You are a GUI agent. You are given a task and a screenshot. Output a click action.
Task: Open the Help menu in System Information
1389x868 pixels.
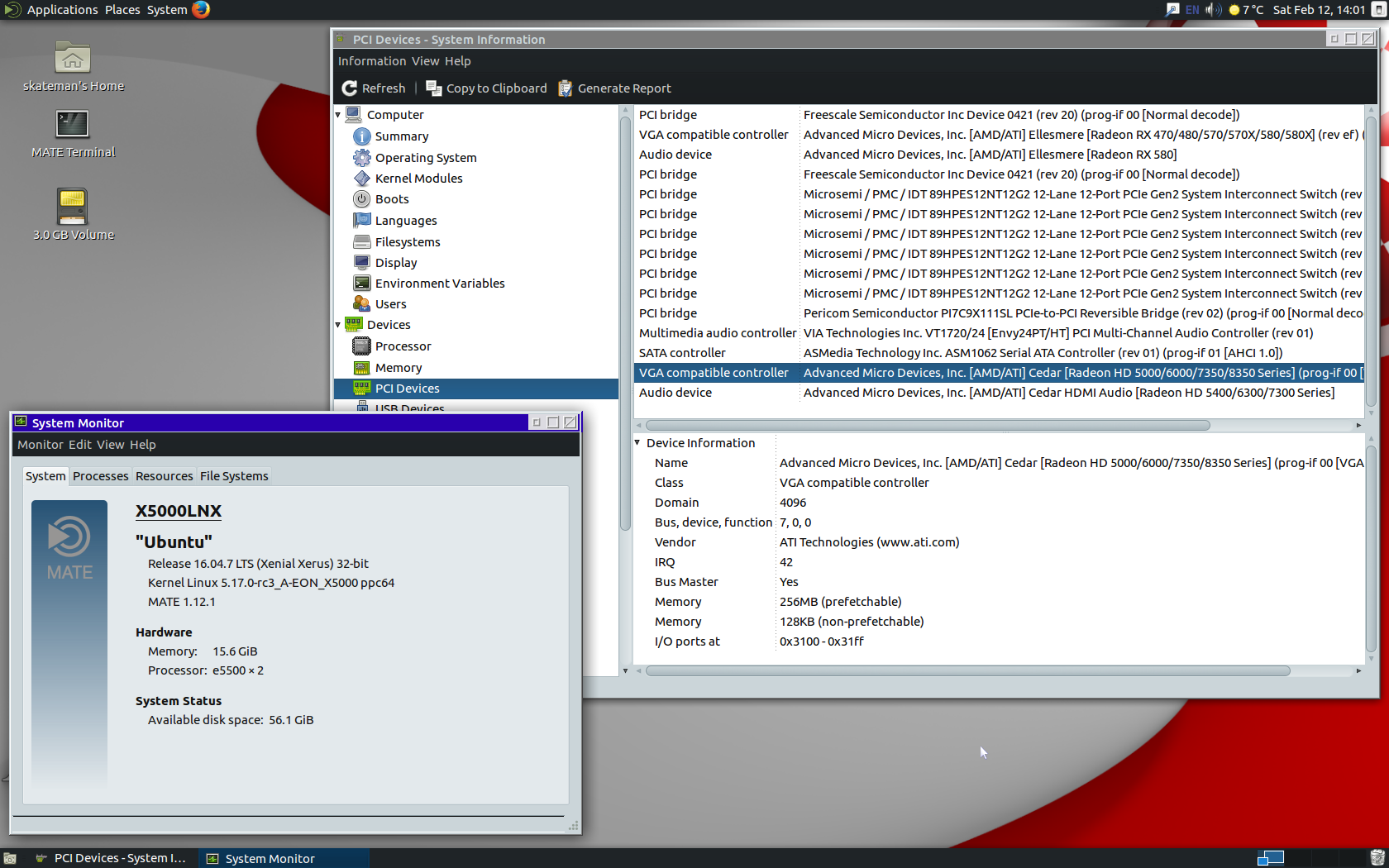coord(457,61)
